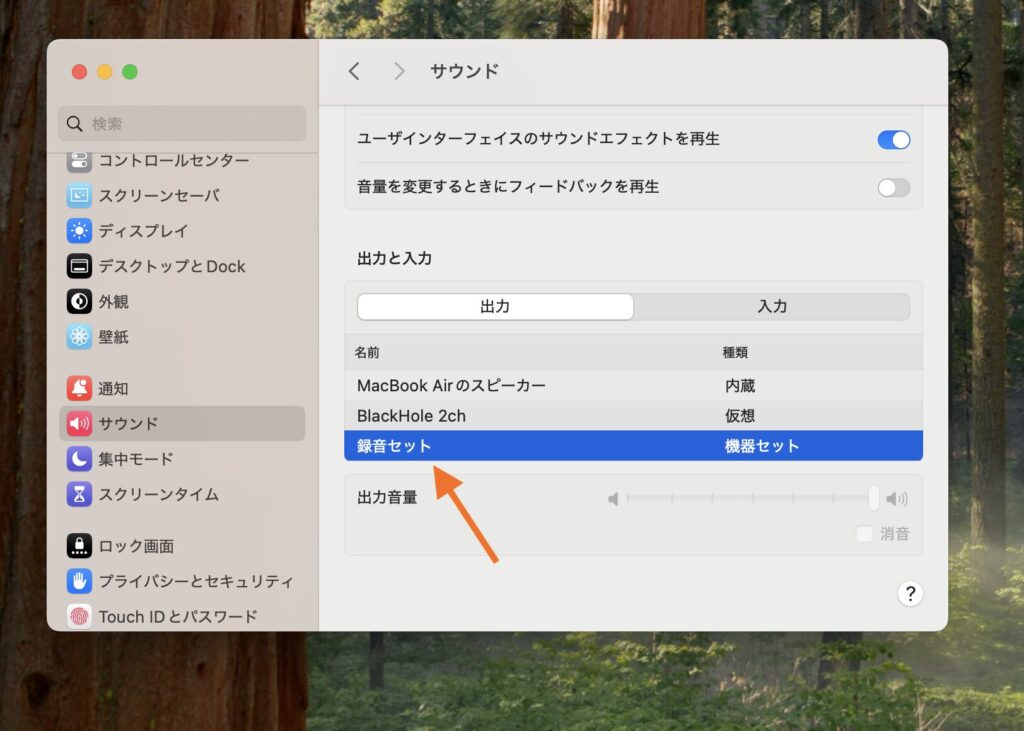
Task: Go back with the left chevron
Action: (355, 71)
